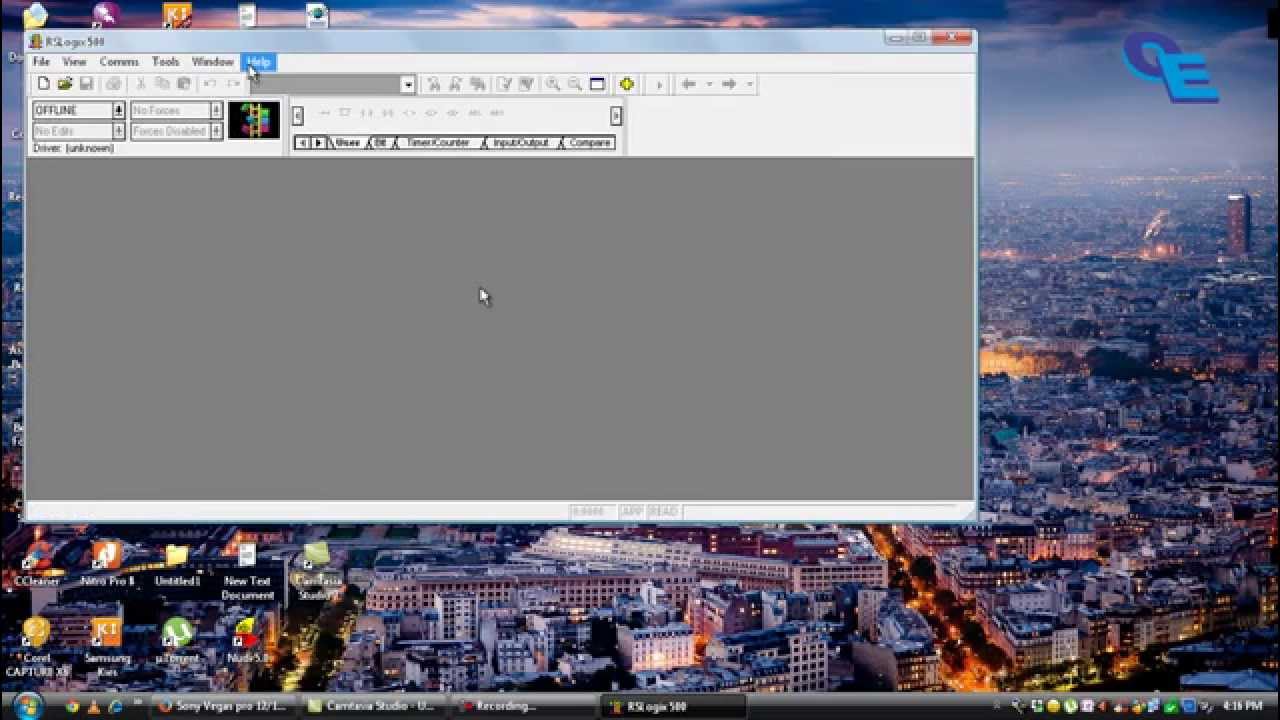Open the View menu
The height and width of the screenshot is (720, 1280).
[x=74, y=62]
